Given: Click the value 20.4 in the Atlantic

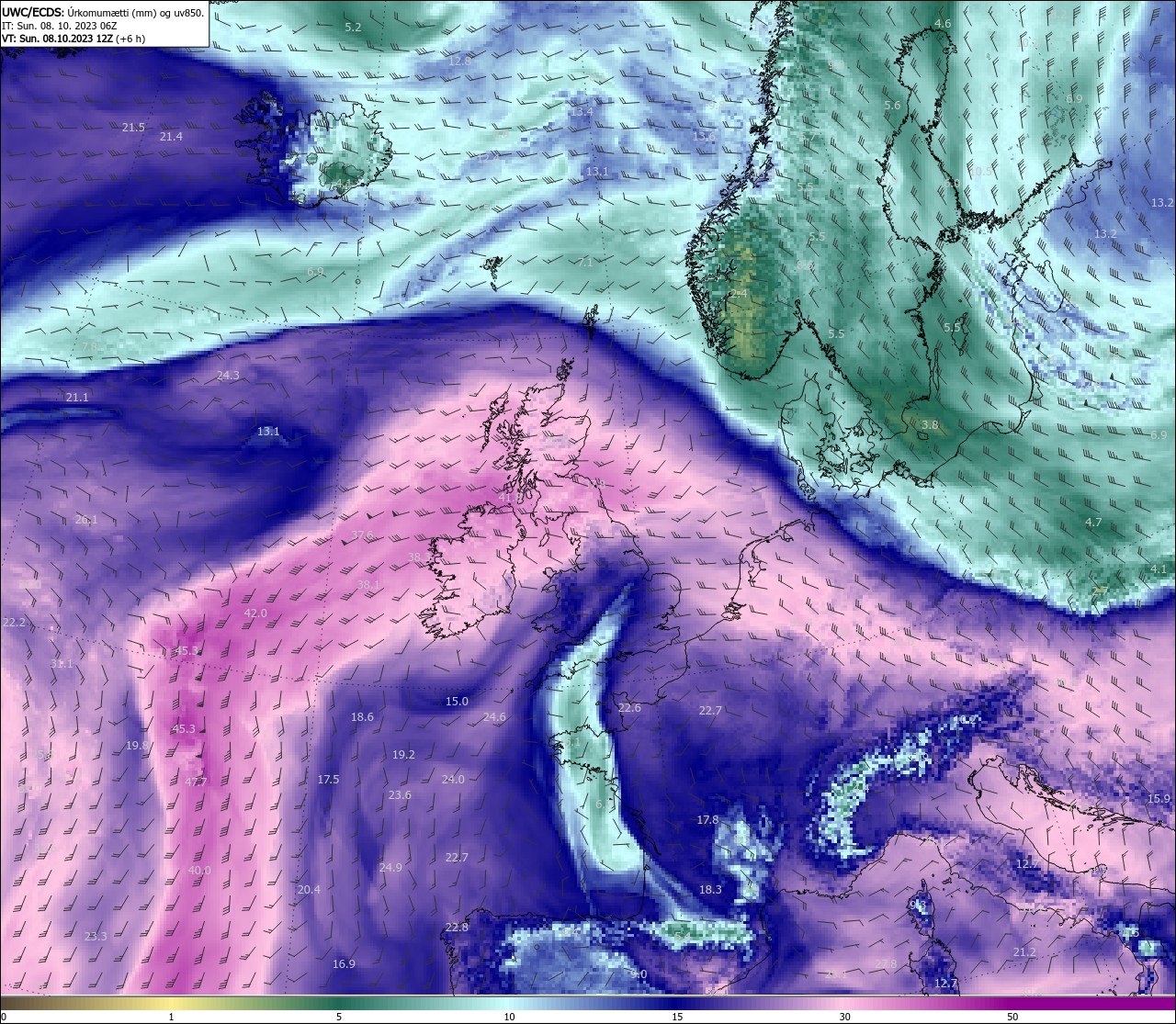Looking at the screenshot, I should [x=309, y=889].
